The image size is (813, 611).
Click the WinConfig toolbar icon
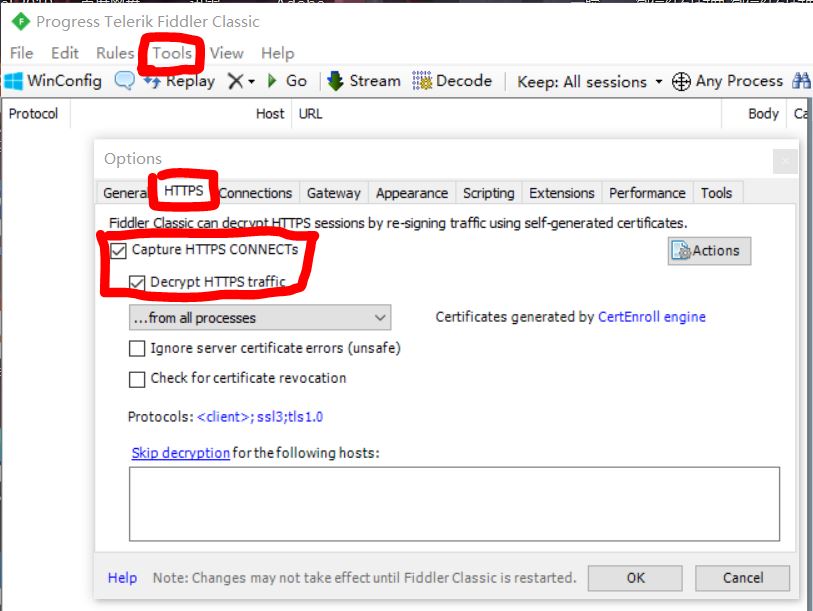pos(14,81)
